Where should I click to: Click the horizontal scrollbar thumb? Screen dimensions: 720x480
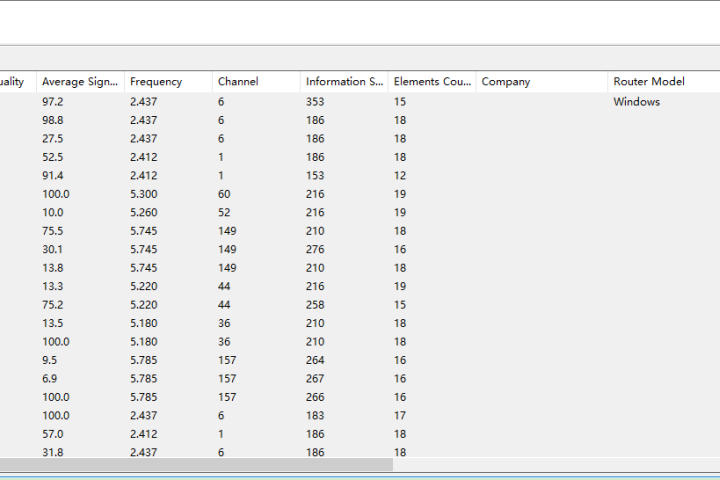(197, 464)
